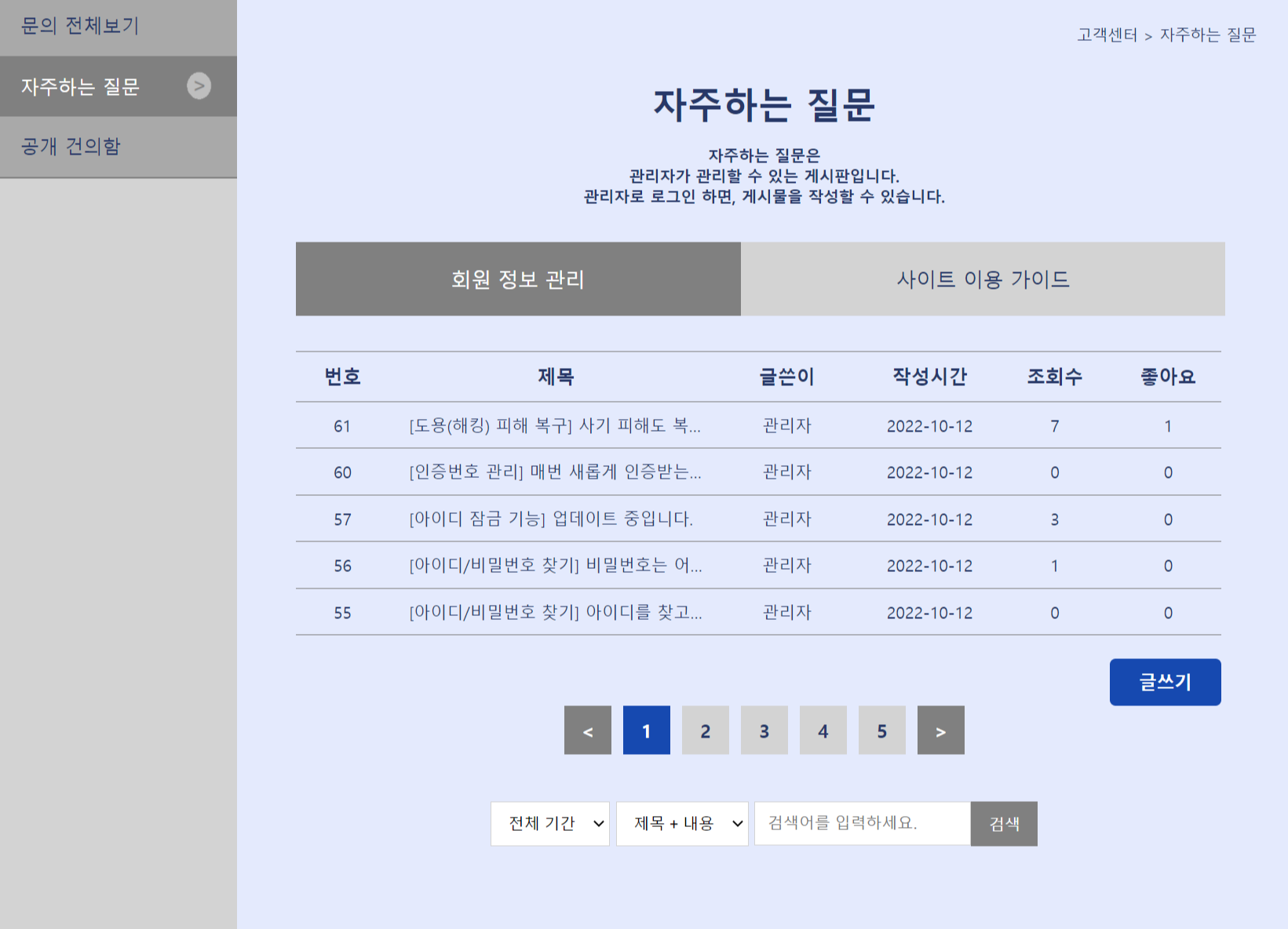Open 문의 전체보기 in the sidebar
Screen dimensions: 1288x929
[118, 26]
